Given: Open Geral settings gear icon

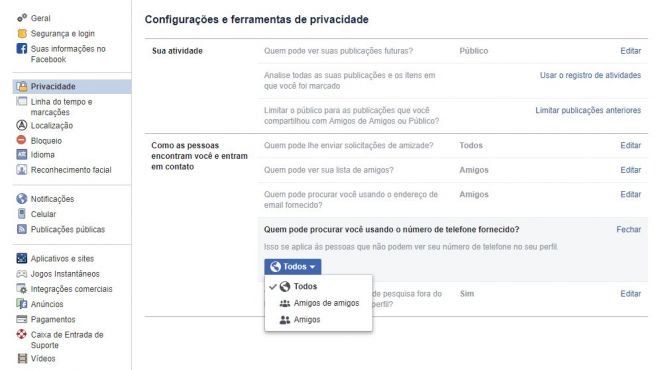Looking at the screenshot, I should coord(22,18).
